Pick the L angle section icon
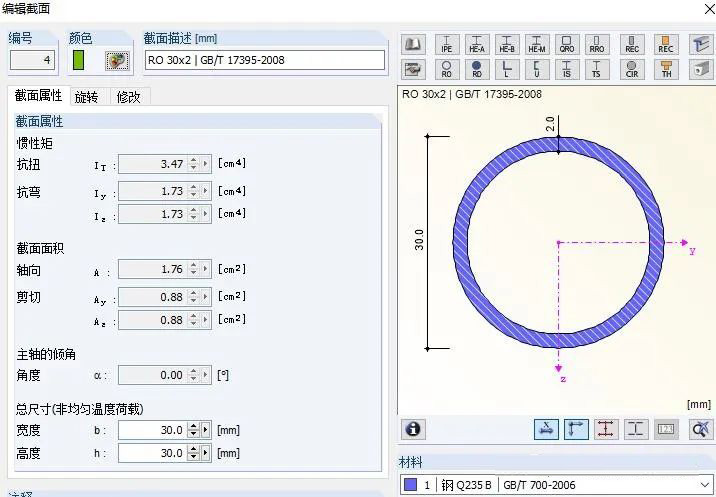716x497 pixels. [507, 69]
